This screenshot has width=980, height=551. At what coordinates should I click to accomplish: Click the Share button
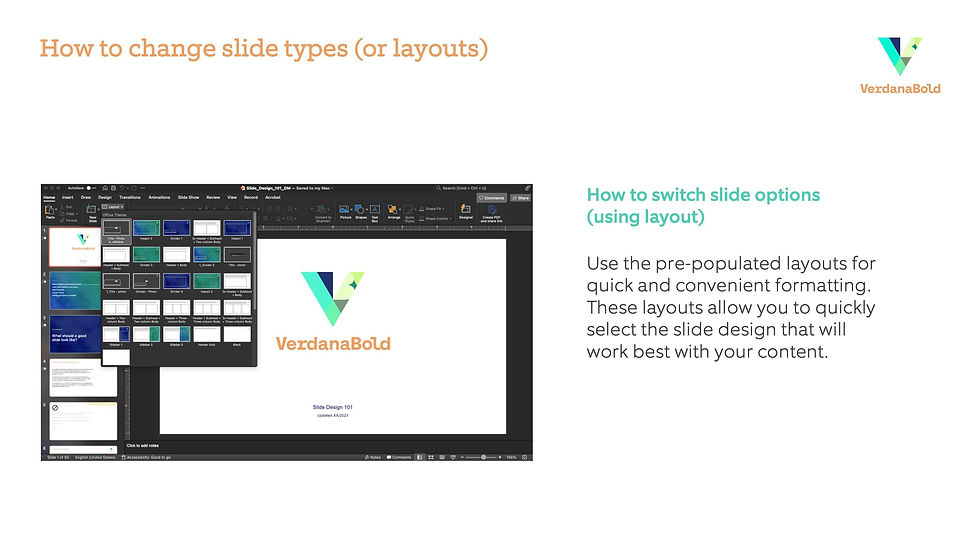(521, 198)
